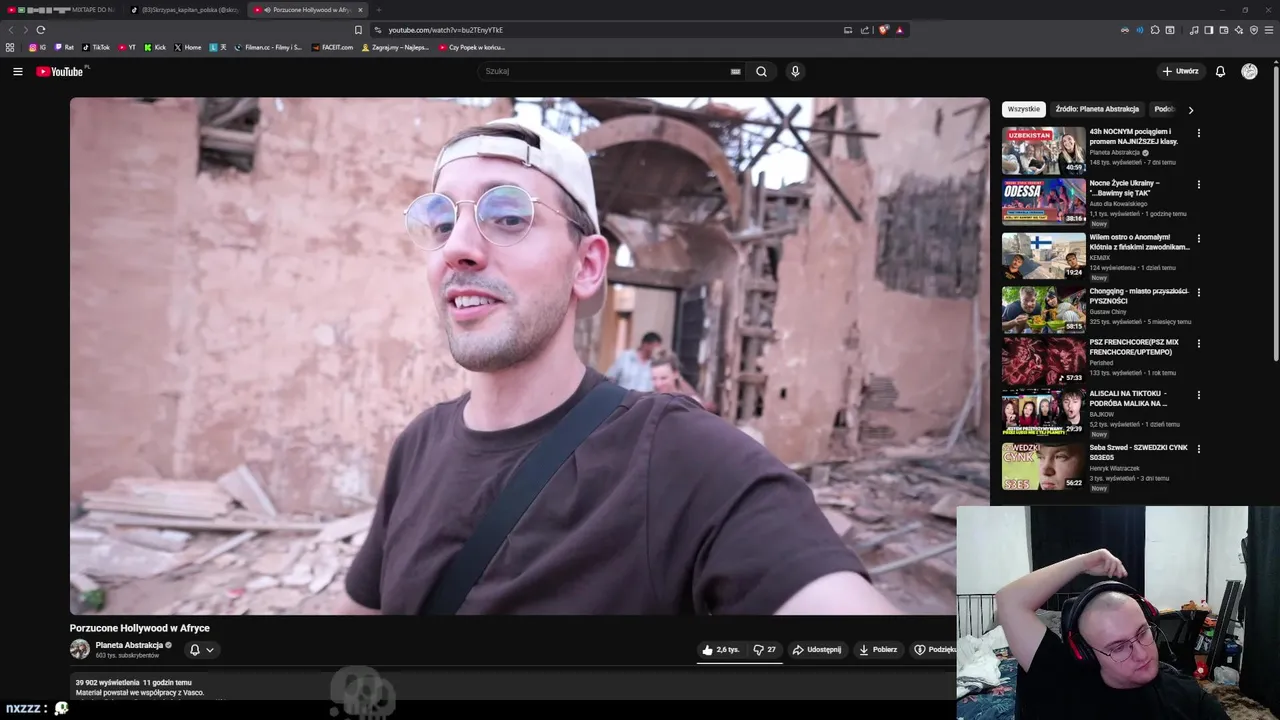Image resolution: width=1280 pixels, height=720 pixels.
Task: Click the keyboard icon in search box
Action: tap(735, 72)
